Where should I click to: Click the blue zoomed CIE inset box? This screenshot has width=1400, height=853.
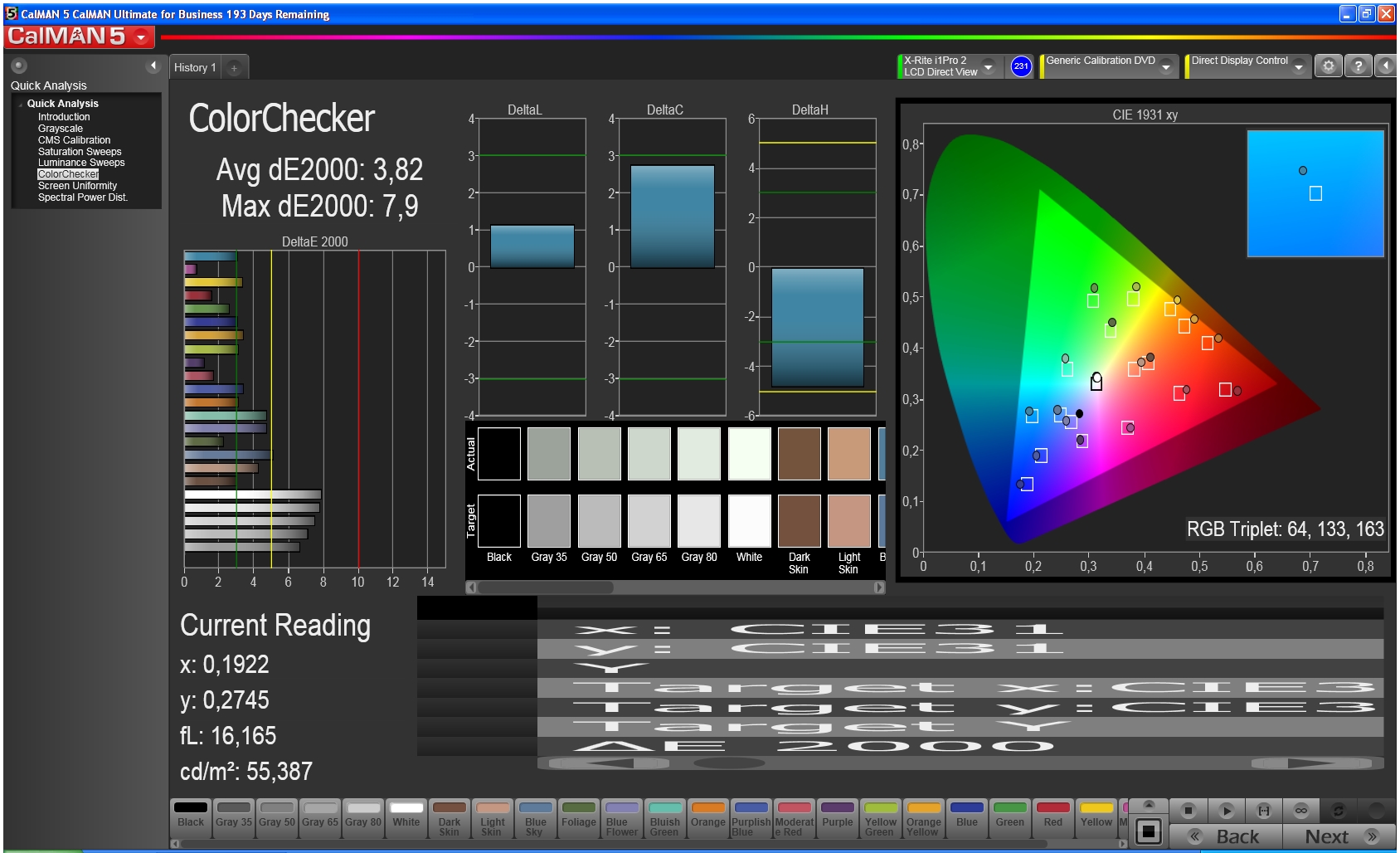pos(1316,193)
